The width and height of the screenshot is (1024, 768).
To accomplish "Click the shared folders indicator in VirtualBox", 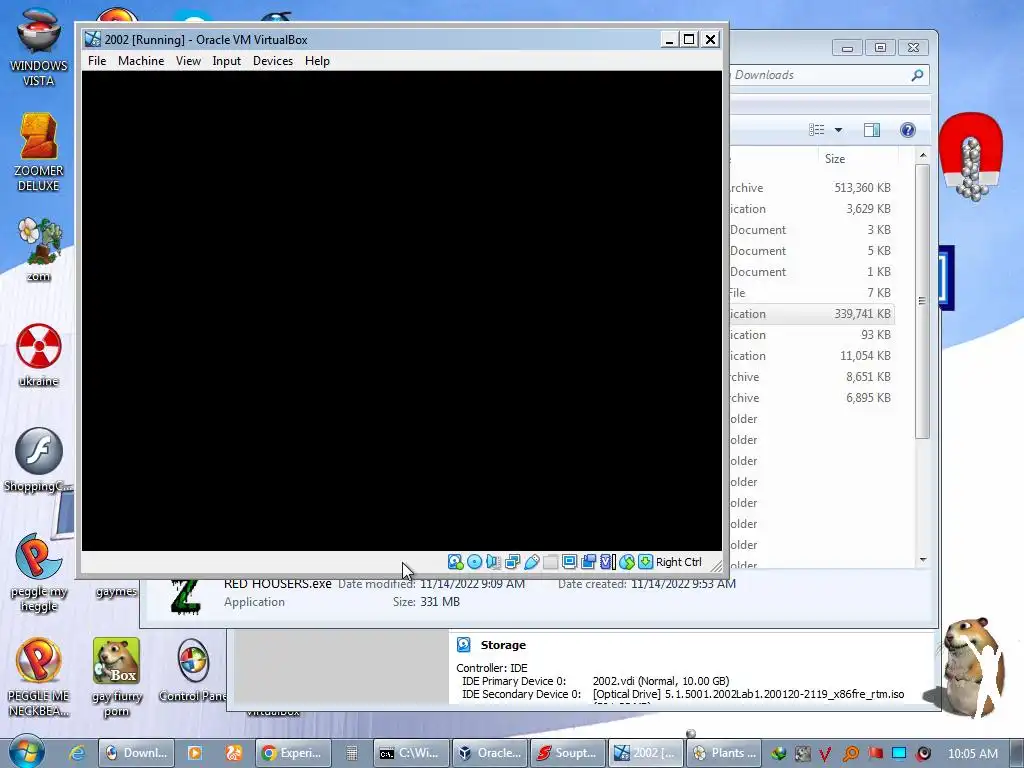I will [551, 562].
